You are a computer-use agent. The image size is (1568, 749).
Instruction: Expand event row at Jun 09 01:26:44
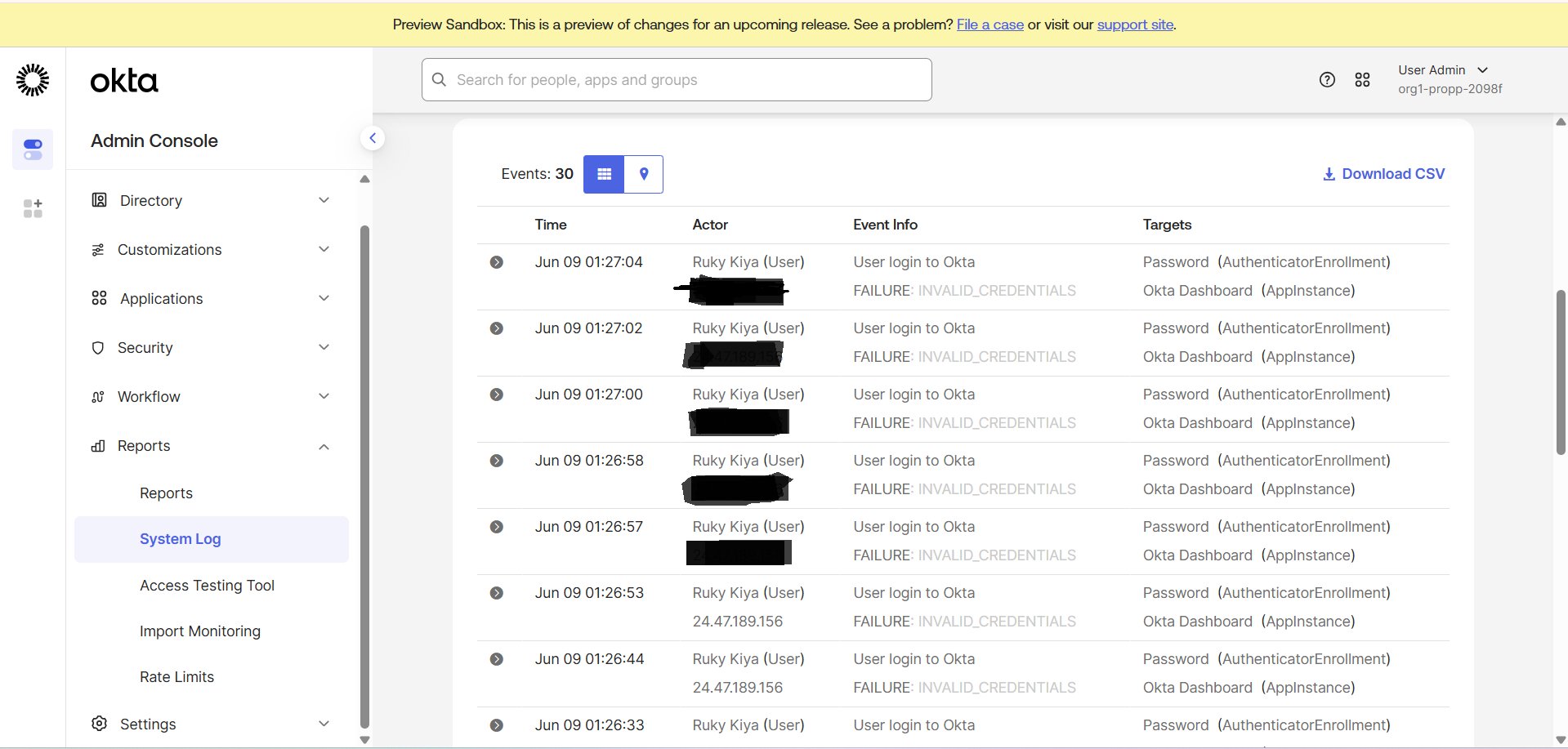click(496, 659)
